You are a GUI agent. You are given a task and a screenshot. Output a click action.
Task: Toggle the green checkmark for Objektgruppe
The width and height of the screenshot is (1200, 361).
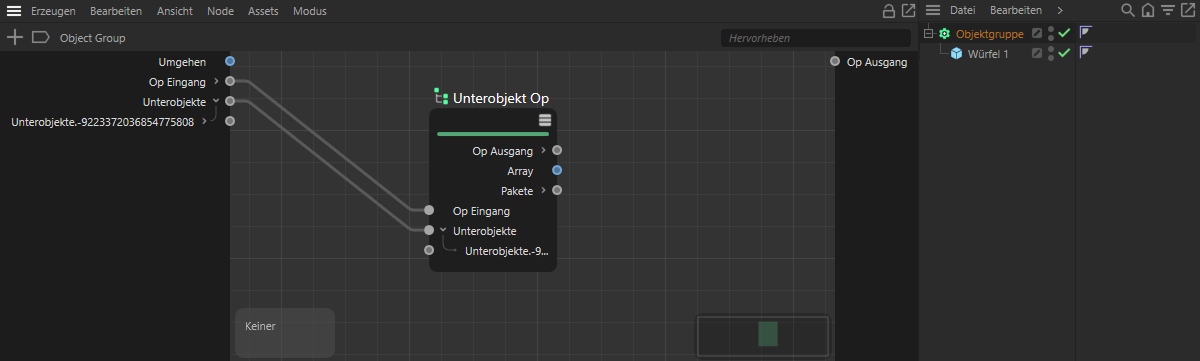[x=1064, y=33]
